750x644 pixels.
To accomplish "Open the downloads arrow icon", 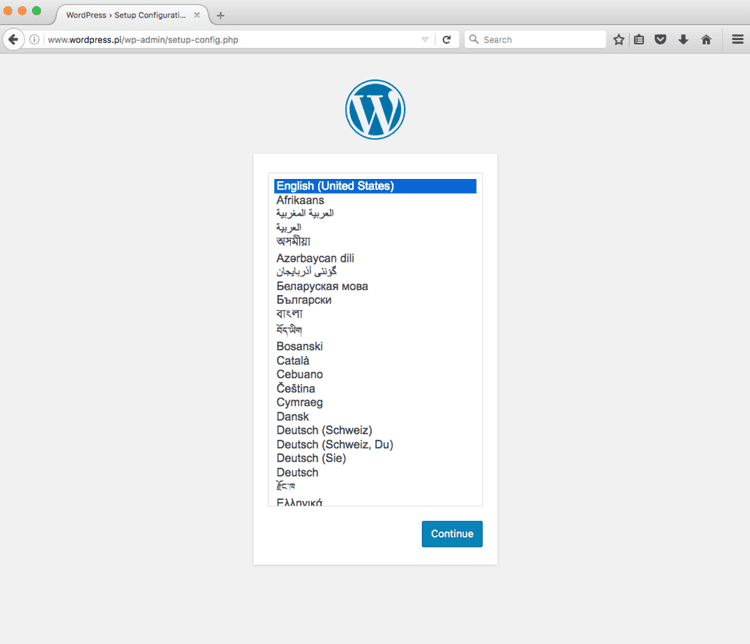I will [x=683, y=40].
